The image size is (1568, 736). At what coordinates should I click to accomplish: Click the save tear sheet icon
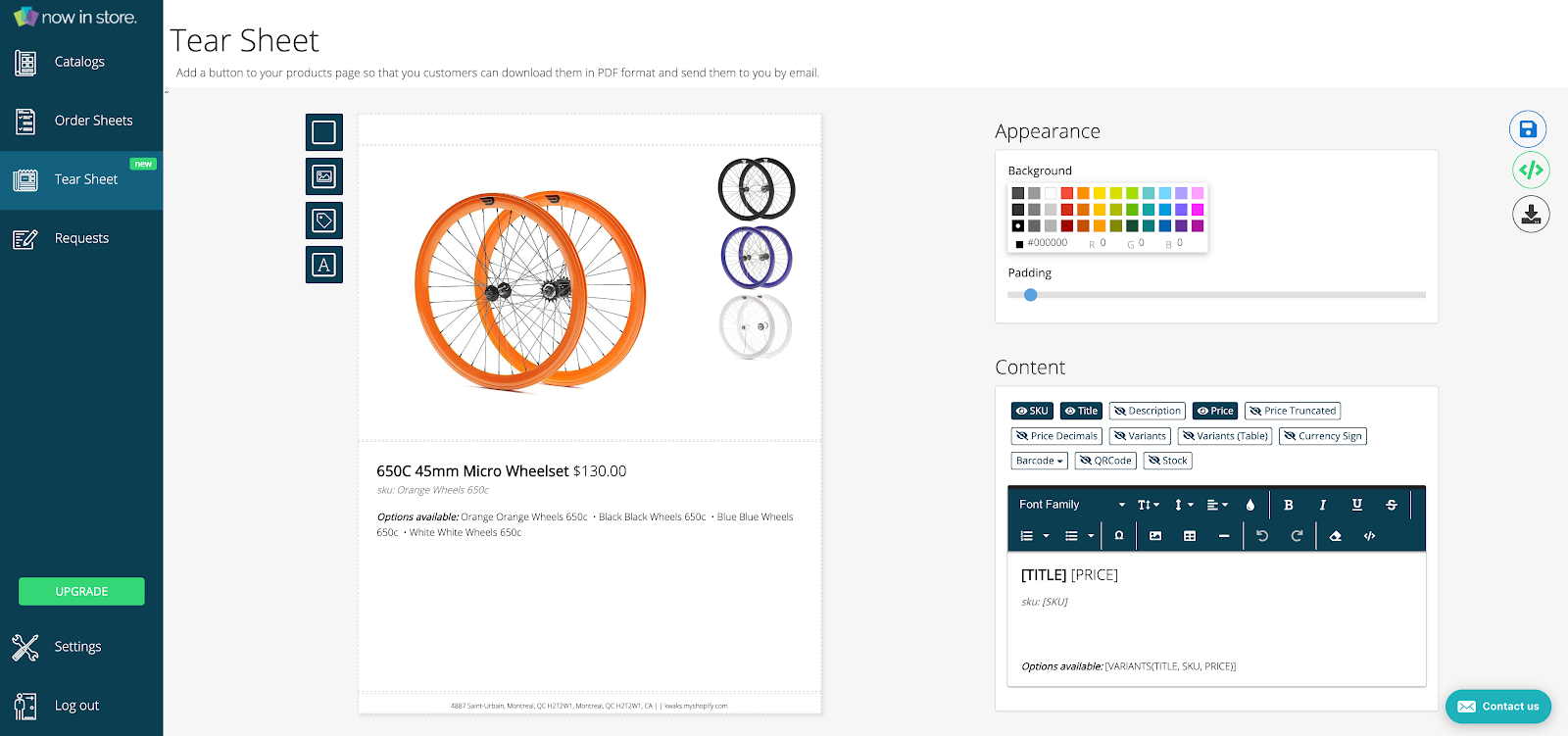pos(1527,129)
